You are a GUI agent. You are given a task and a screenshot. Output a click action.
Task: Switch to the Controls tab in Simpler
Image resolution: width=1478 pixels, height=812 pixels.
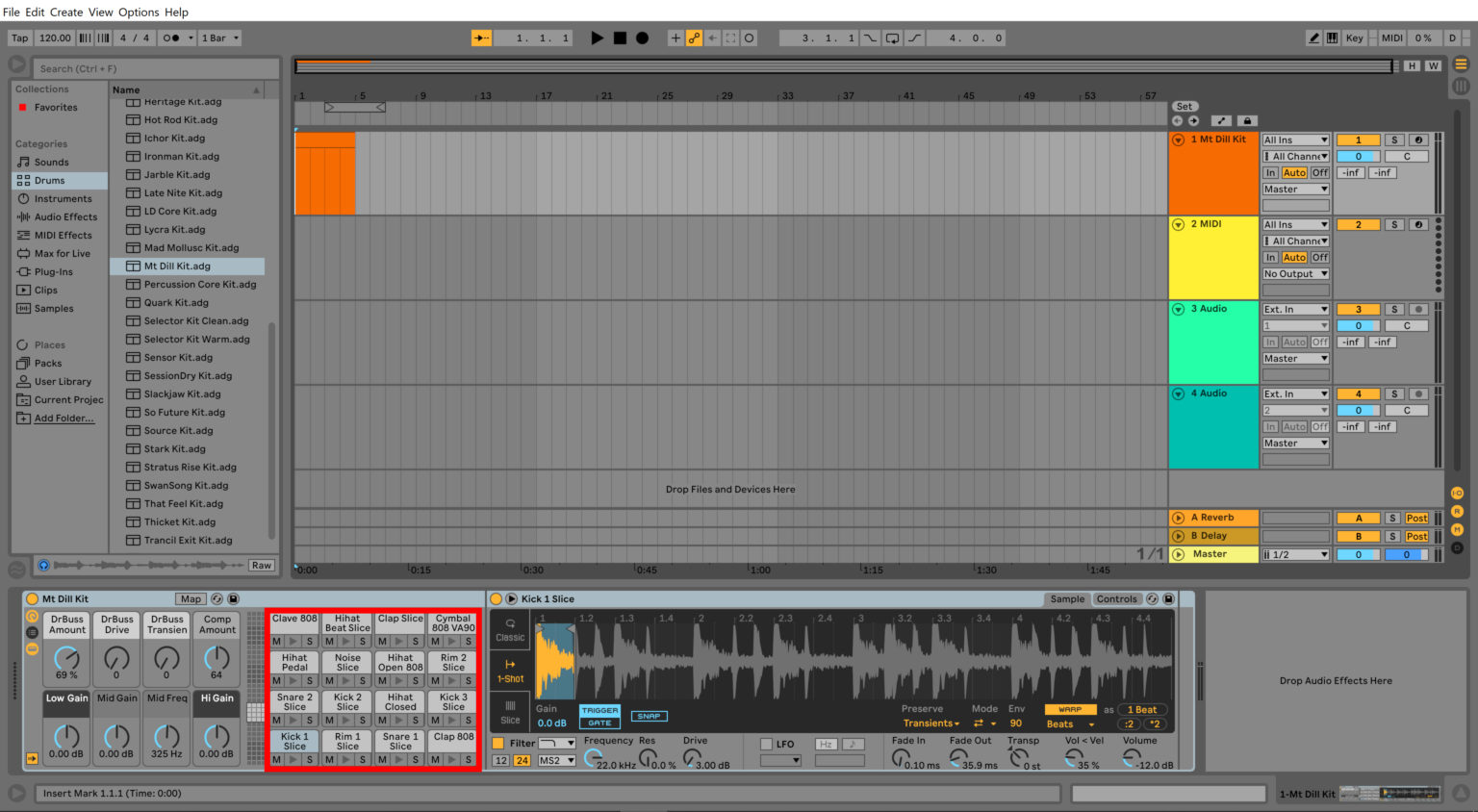[1117, 598]
